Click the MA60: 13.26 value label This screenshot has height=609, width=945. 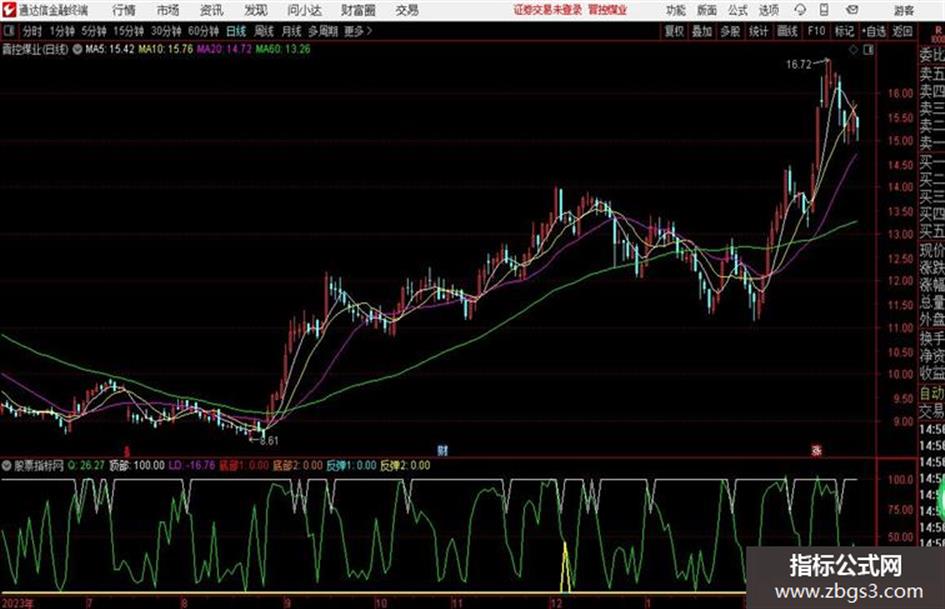[x=283, y=49]
